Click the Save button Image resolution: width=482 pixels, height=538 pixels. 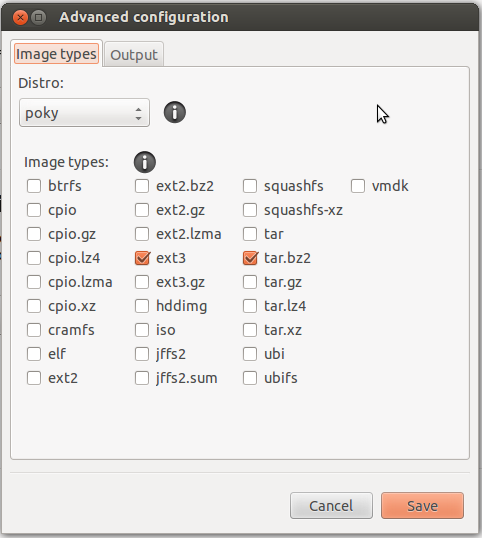[422, 505]
